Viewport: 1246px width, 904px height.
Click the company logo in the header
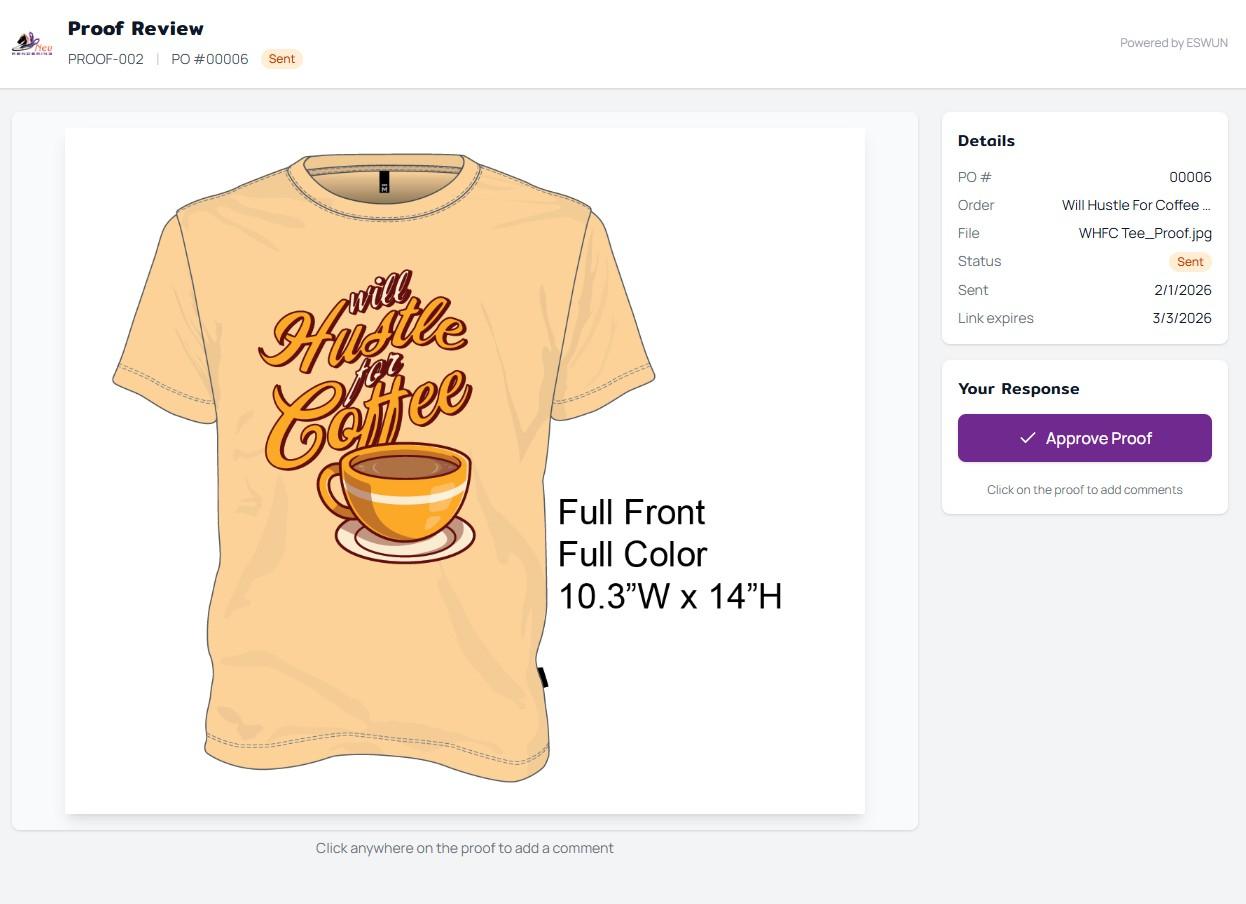[32, 43]
